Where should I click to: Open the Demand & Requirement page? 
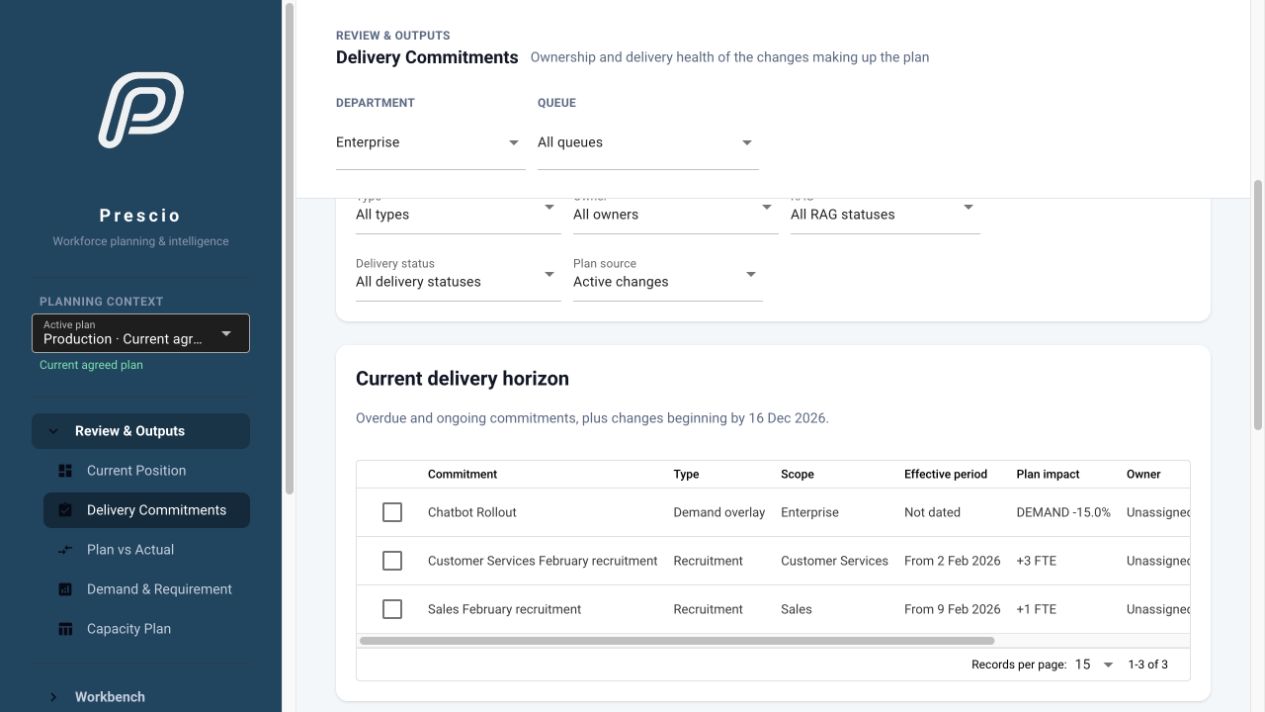pos(146,590)
